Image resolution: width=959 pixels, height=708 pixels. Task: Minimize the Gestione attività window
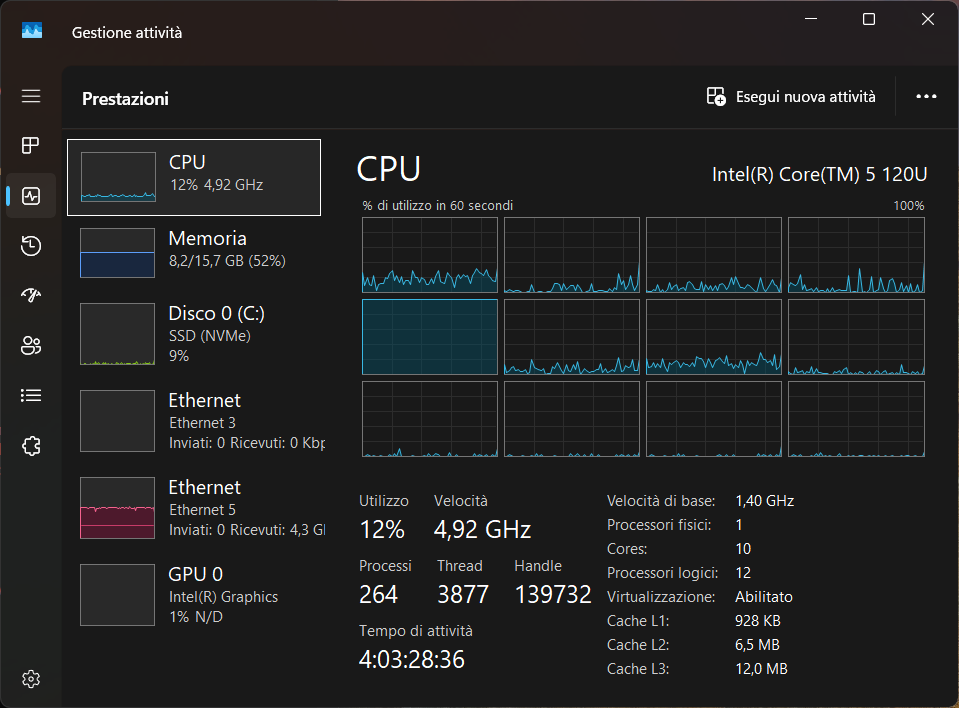coord(811,19)
